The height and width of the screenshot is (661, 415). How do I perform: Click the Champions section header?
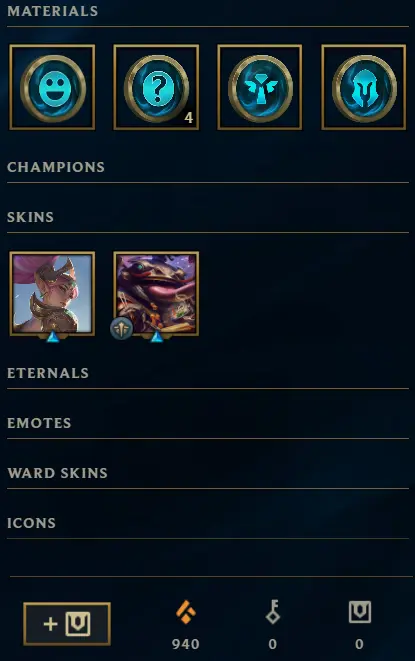coord(56,167)
